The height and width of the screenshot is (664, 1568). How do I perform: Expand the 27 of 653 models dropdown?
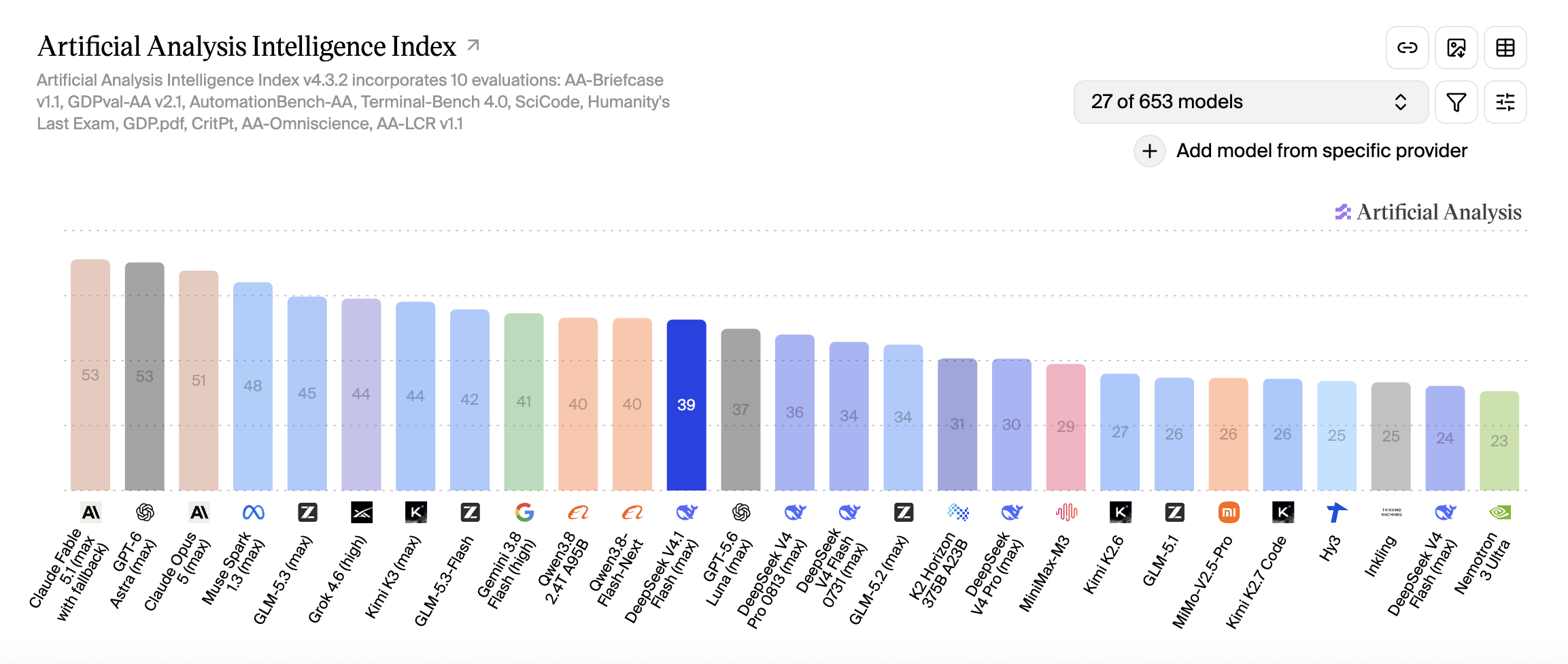tap(1250, 102)
